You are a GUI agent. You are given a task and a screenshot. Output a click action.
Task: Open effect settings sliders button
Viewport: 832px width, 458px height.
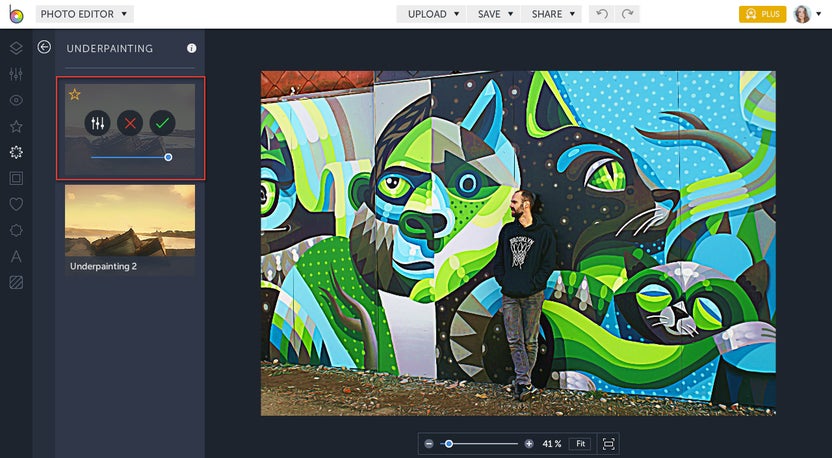[x=98, y=124]
